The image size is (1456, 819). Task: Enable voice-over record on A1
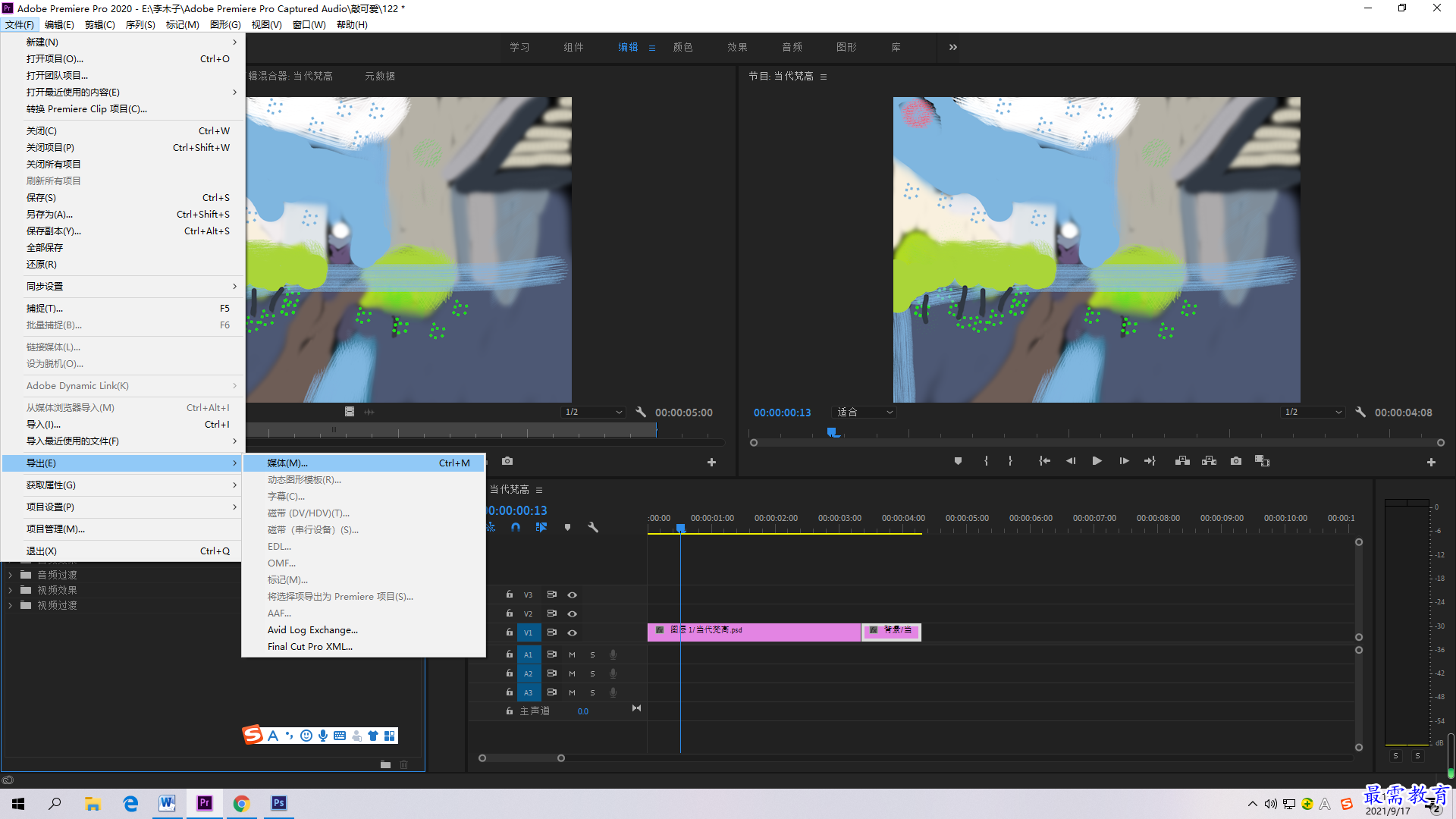click(x=613, y=654)
